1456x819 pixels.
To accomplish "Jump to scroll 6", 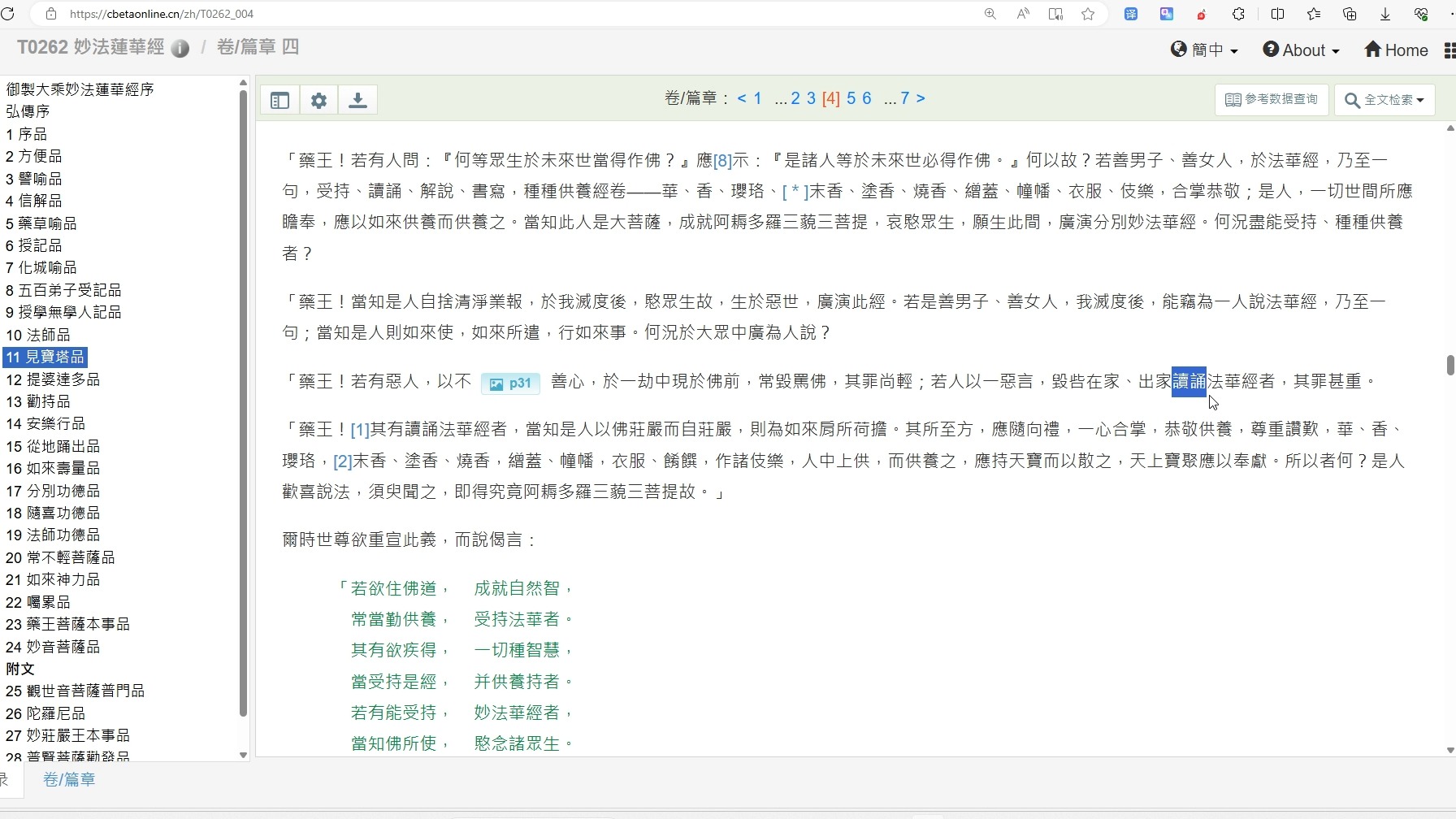I will pos(867,98).
